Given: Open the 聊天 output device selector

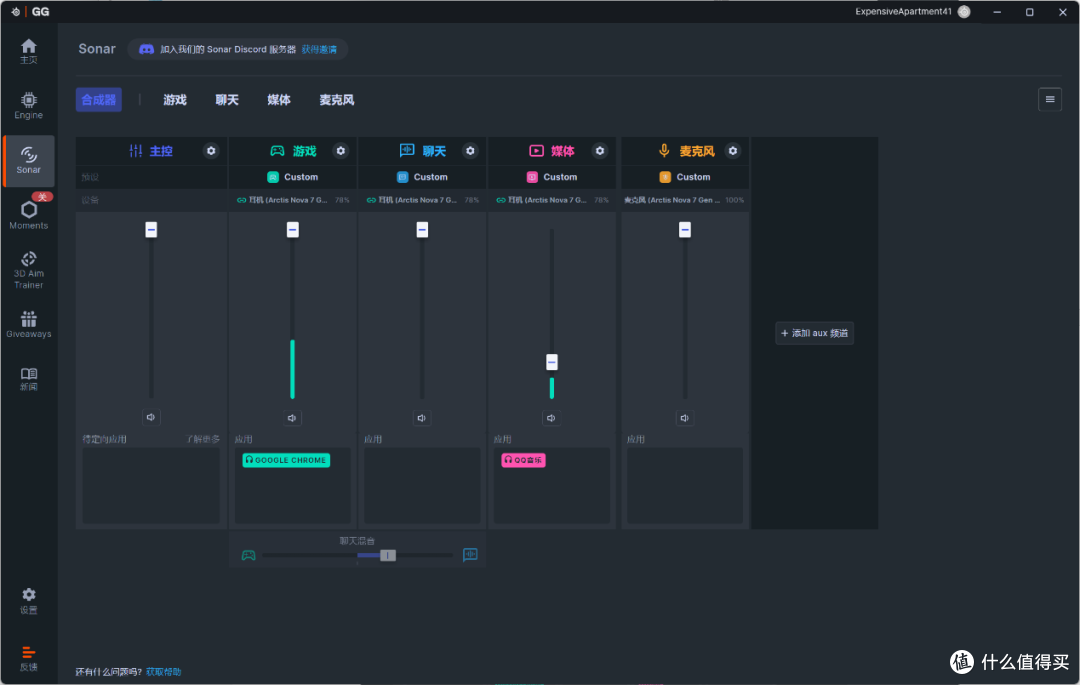Looking at the screenshot, I should (422, 200).
